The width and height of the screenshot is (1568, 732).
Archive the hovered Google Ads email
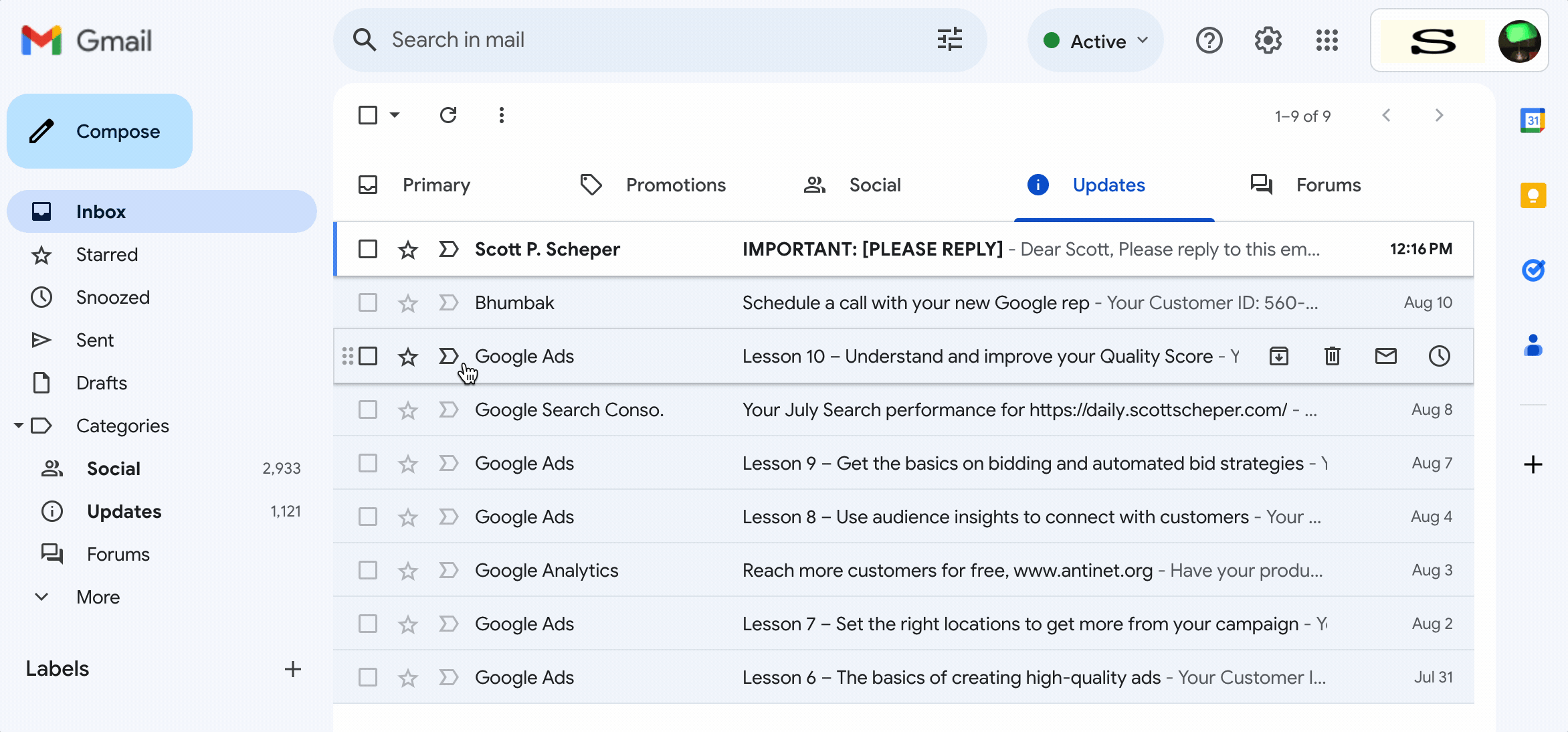click(x=1278, y=356)
